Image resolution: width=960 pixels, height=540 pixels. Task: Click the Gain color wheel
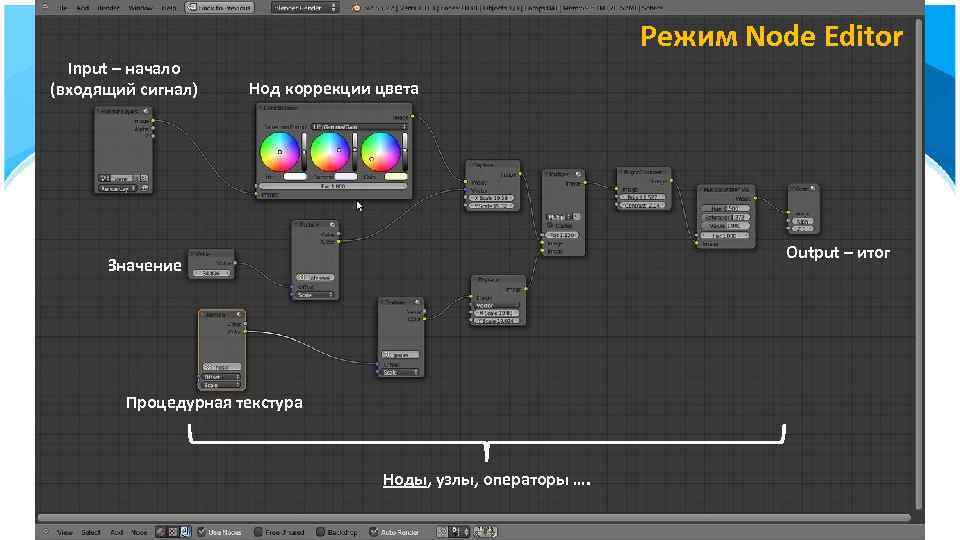click(x=380, y=152)
